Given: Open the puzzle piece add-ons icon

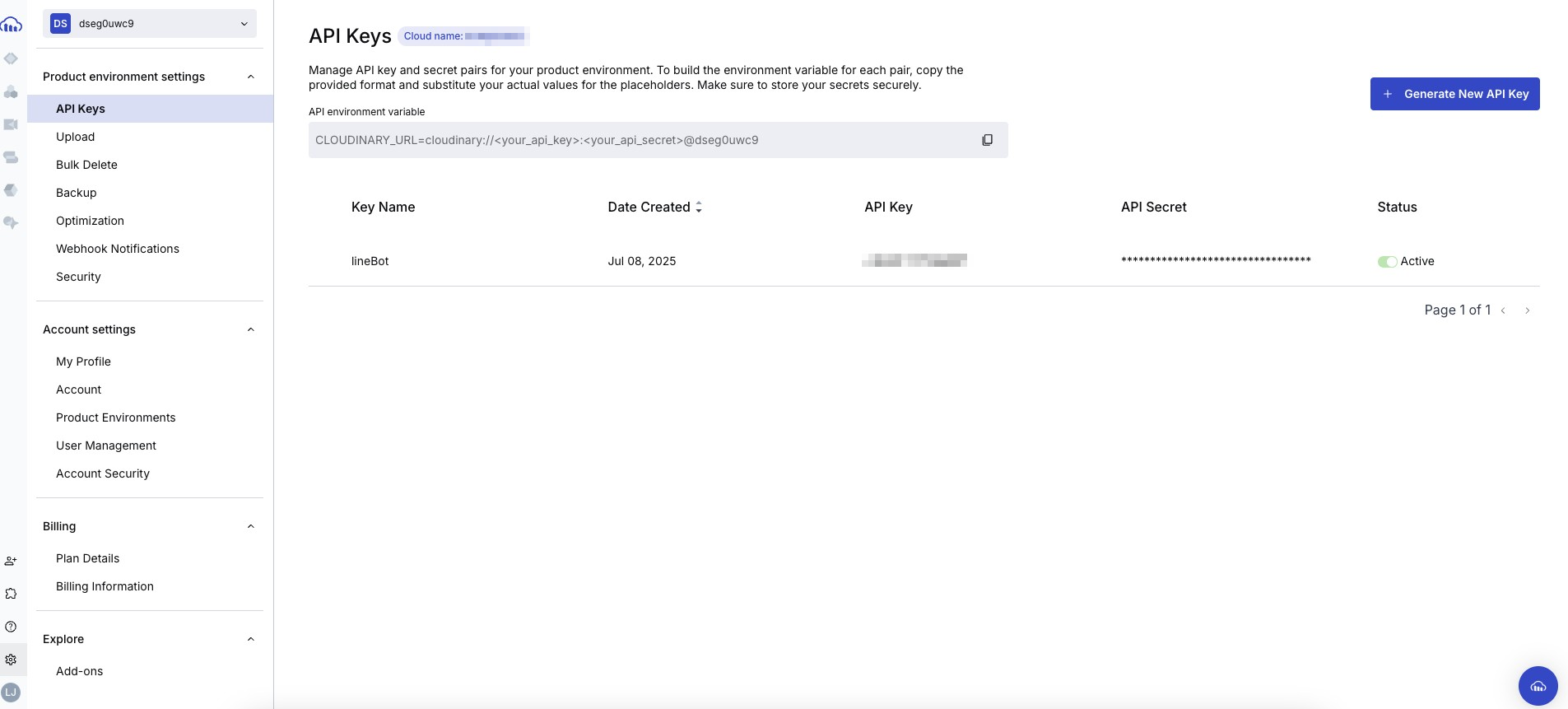Looking at the screenshot, I should (11, 594).
